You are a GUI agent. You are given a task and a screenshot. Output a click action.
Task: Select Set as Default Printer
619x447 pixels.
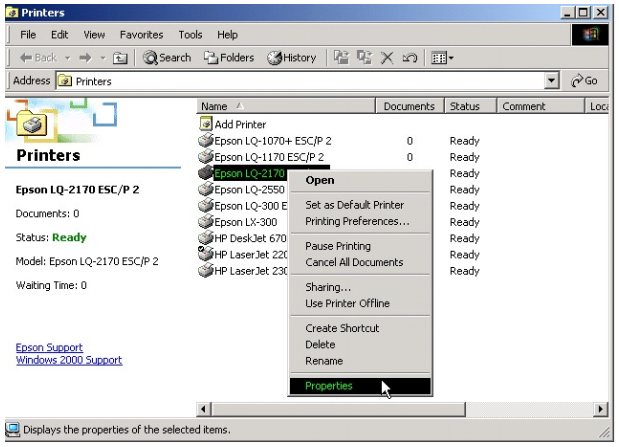(x=354, y=205)
